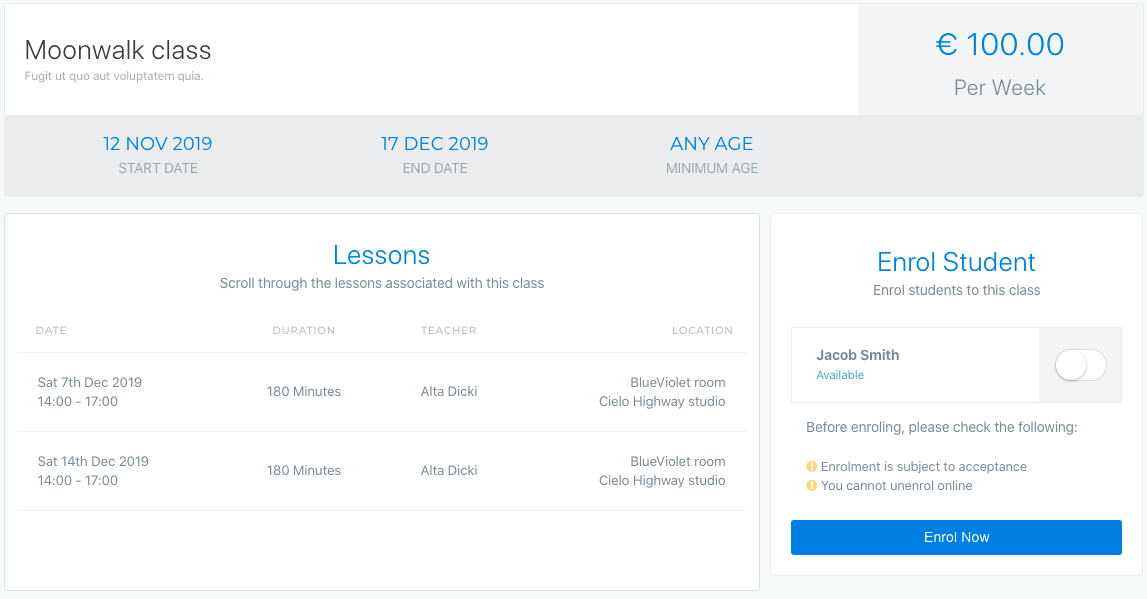Click Alta Dicki in the first lesson

click(x=448, y=392)
